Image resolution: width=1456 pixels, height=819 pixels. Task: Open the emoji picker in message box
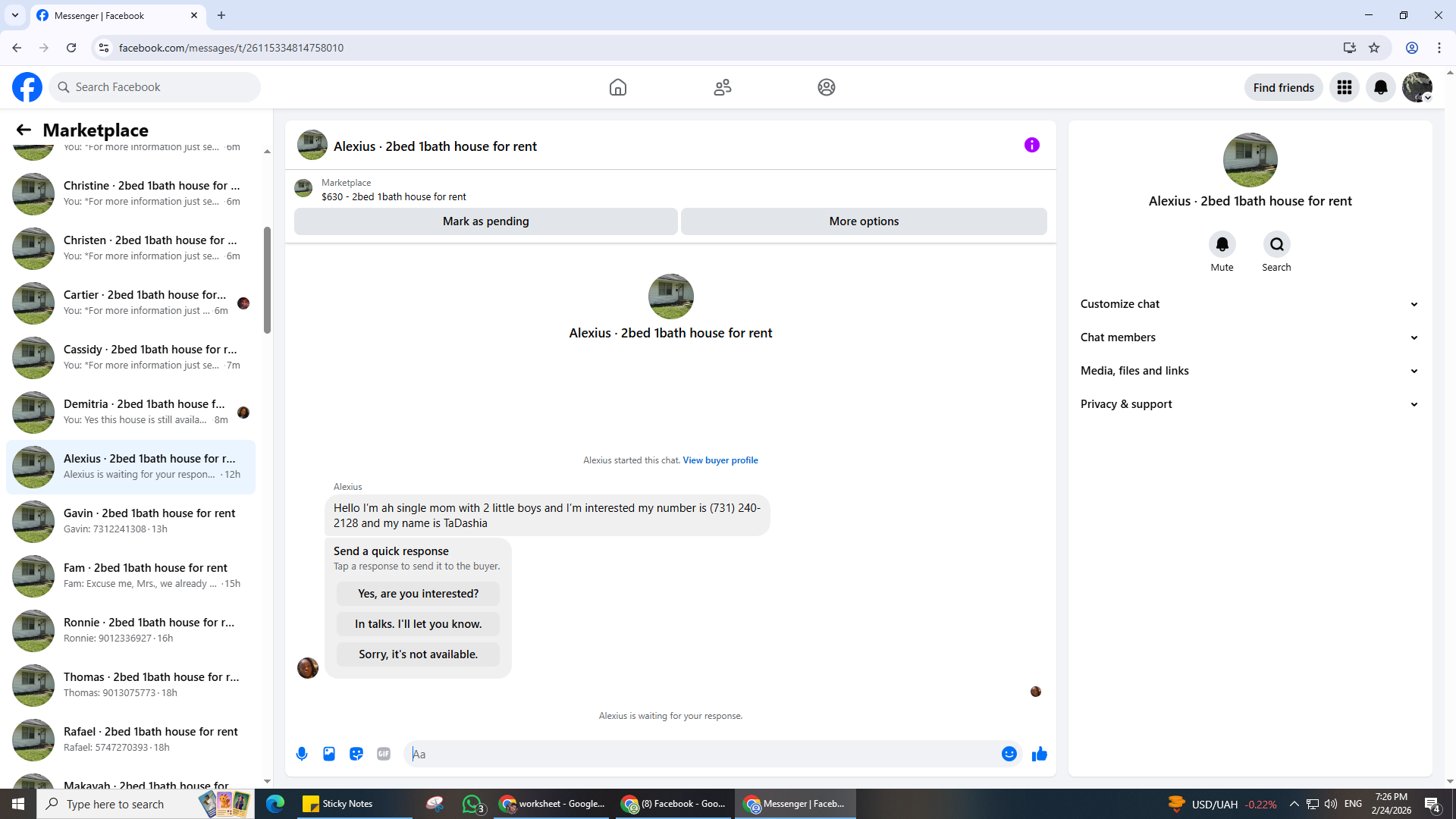1009,754
